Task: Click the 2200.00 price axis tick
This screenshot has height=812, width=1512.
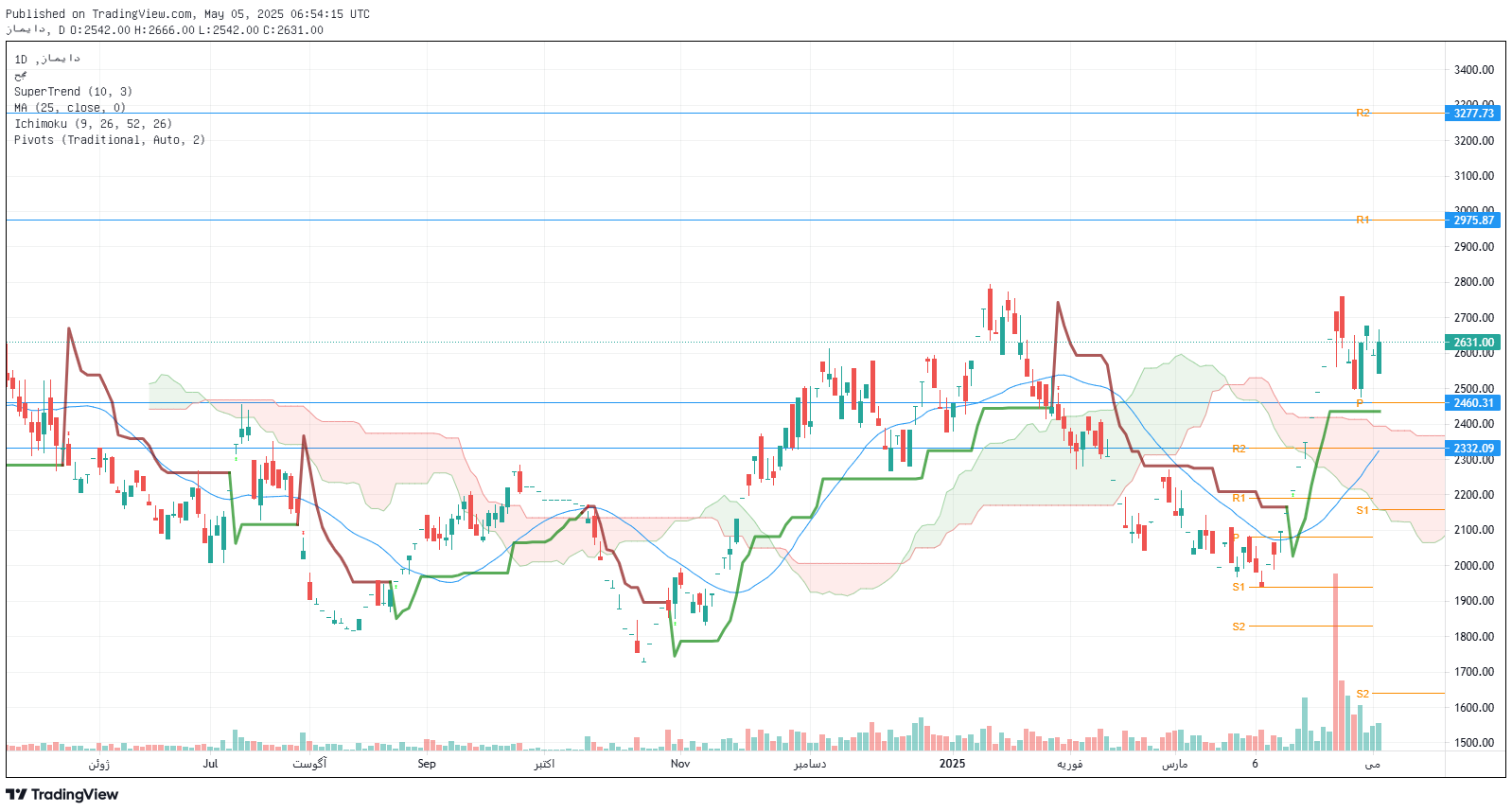Action: coord(1474,495)
